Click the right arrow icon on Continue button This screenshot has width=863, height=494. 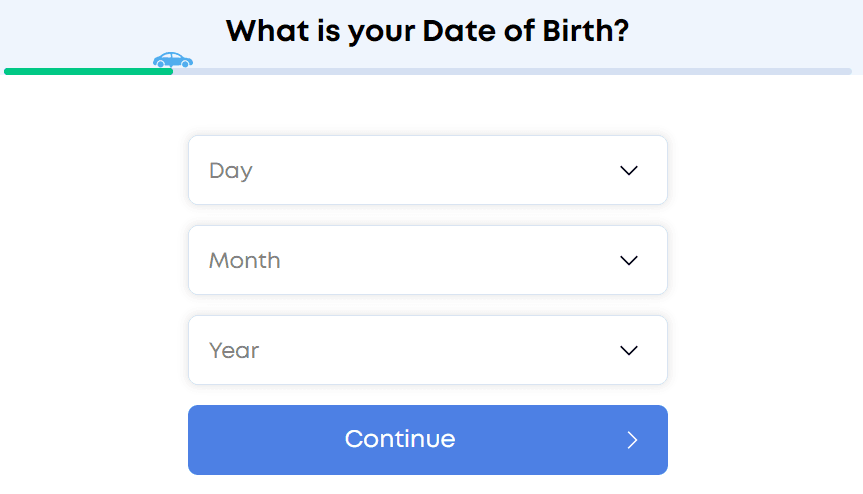[x=632, y=440]
